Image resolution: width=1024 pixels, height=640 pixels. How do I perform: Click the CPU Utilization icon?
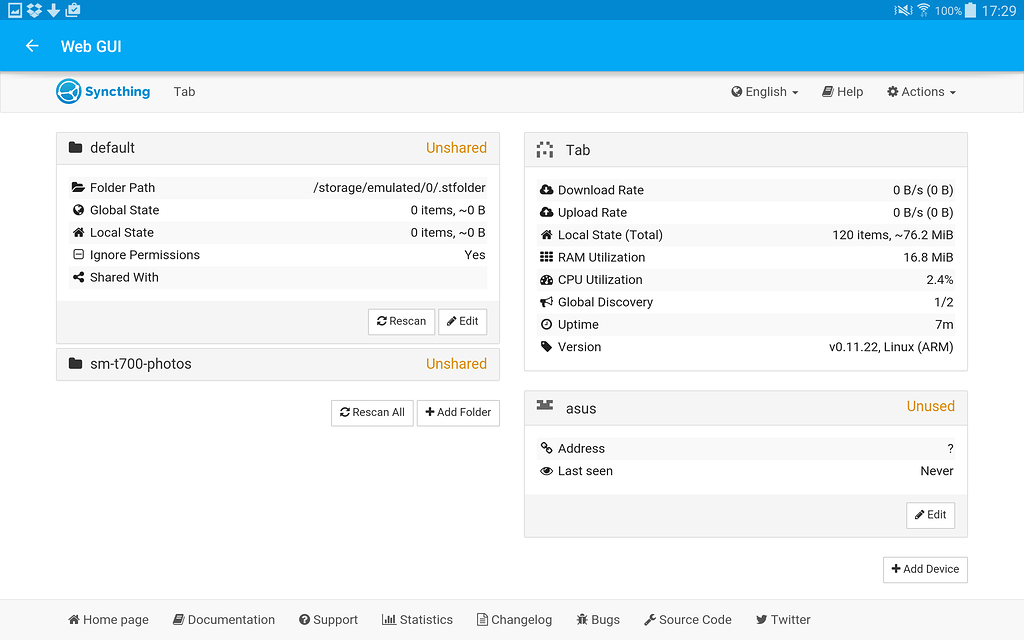tap(545, 279)
